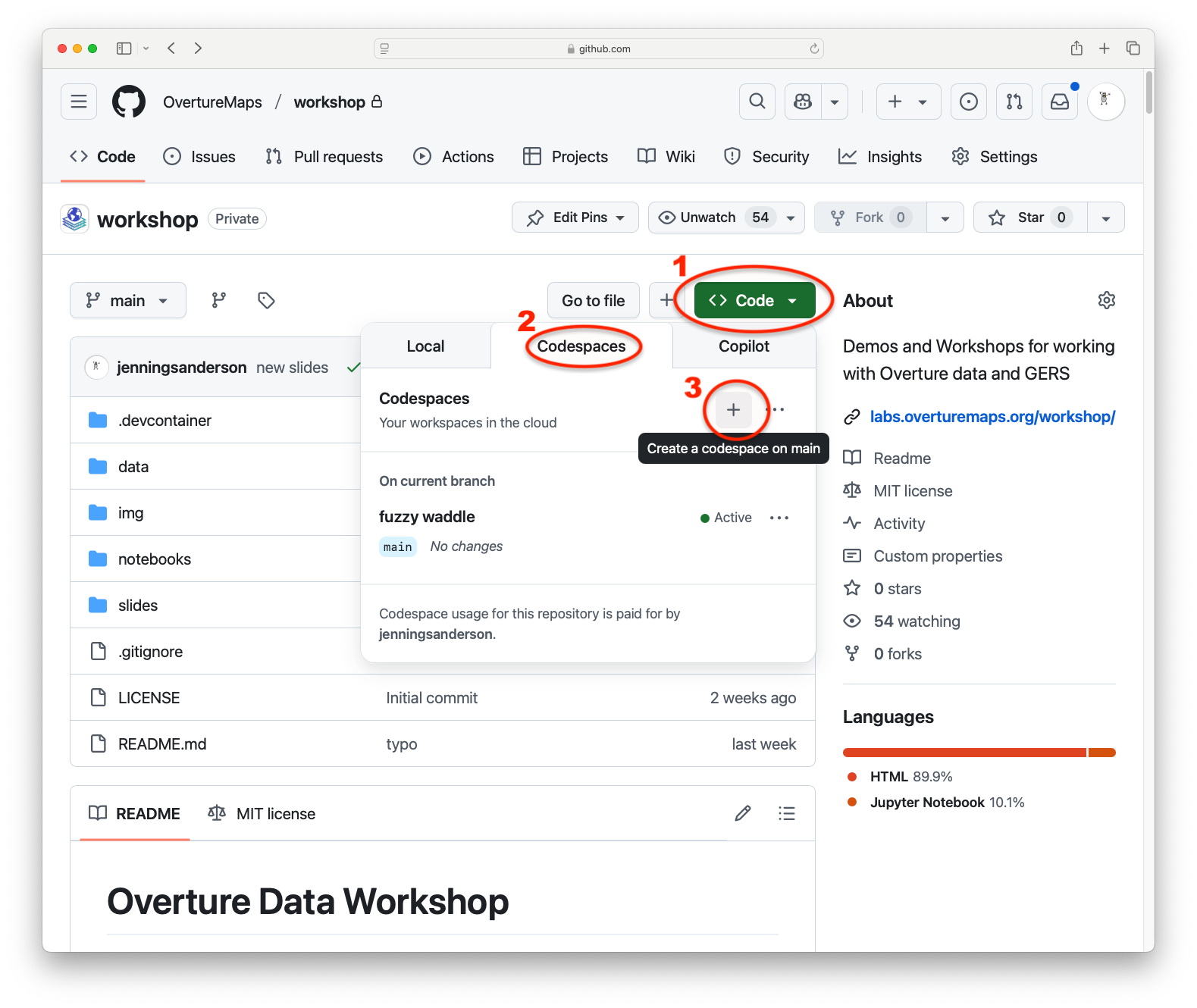Click Safari share icon
This screenshot has height=1008, width=1197.
click(1076, 49)
